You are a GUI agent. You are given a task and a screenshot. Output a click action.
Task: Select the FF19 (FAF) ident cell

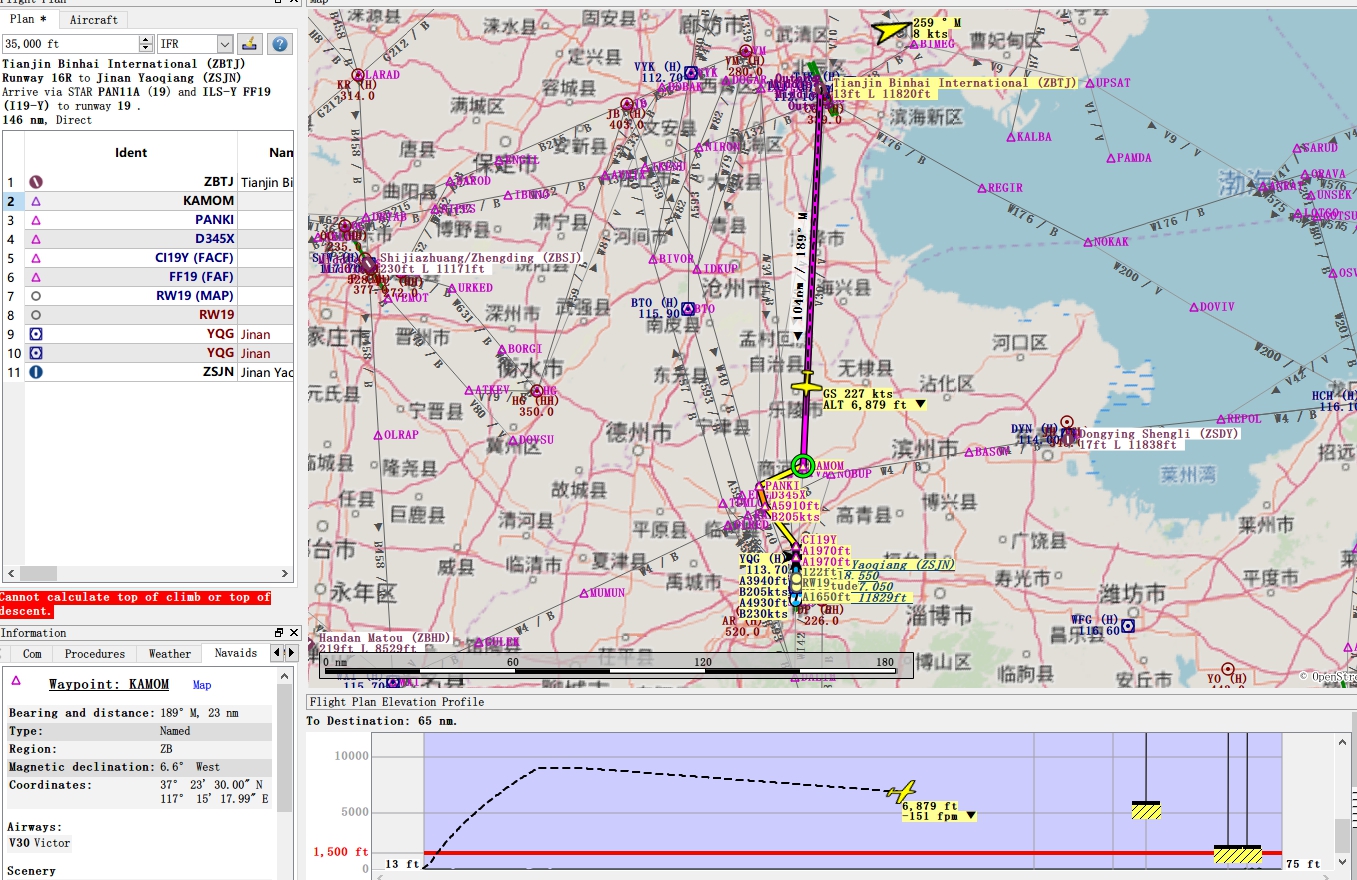point(131,277)
